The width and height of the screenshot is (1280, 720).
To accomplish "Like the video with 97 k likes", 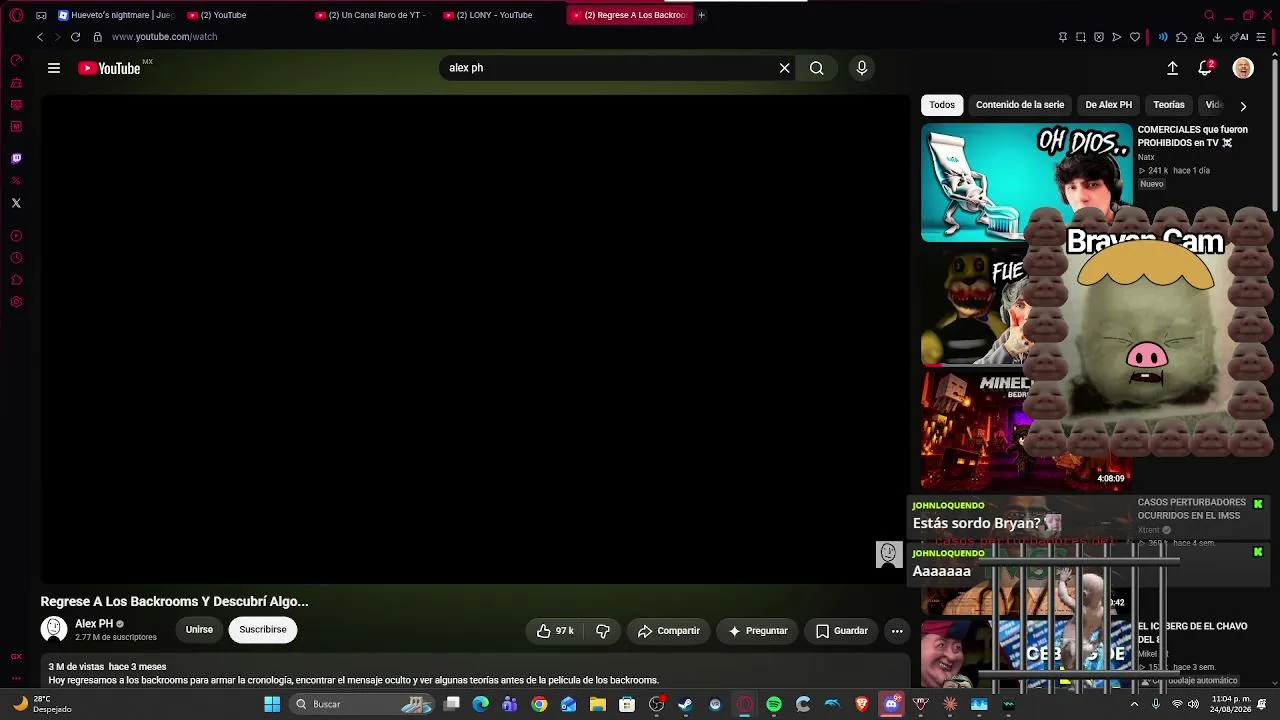I will pos(555,631).
